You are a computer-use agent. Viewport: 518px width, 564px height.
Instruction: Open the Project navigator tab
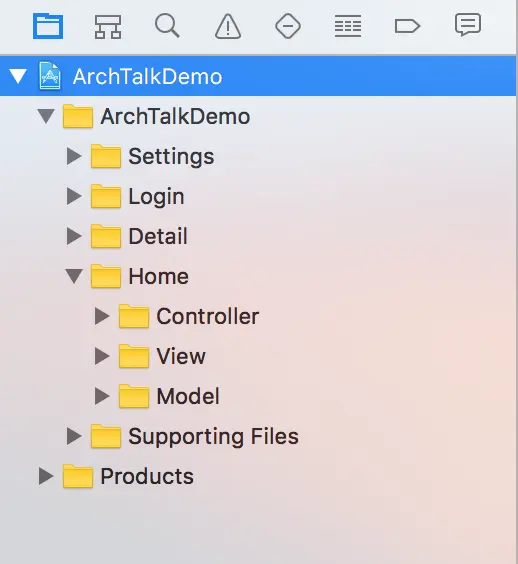coord(48,26)
